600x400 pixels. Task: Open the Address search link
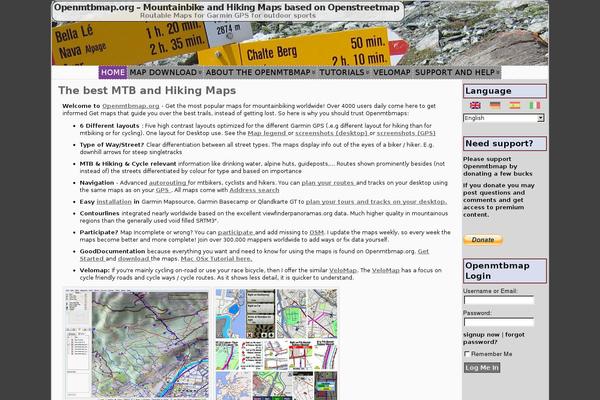pos(254,190)
